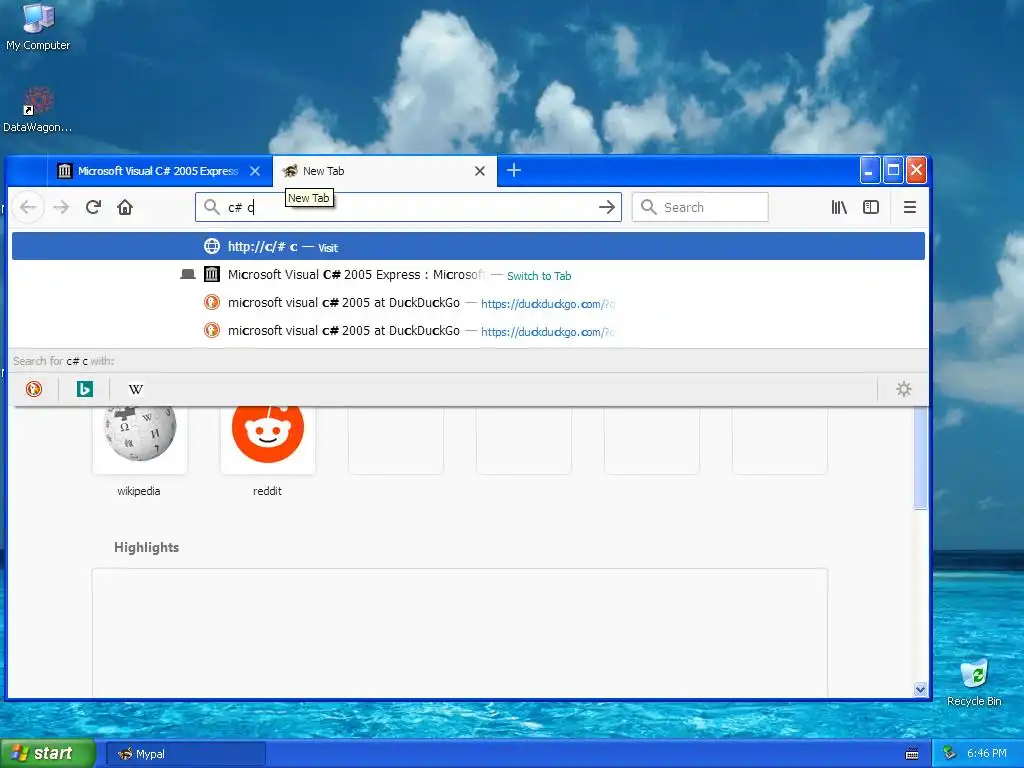
Task: Open the hamburger application menu
Action: point(910,207)
